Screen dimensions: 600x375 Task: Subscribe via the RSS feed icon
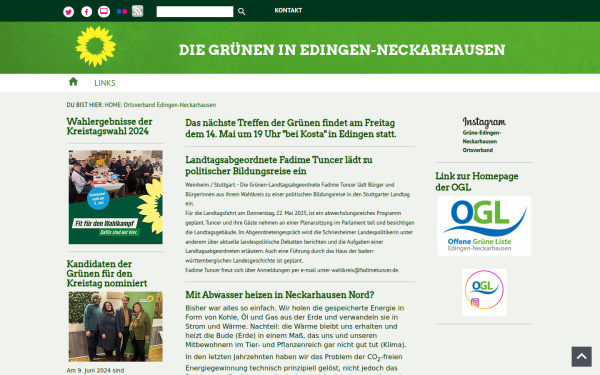tap(137, 11)
